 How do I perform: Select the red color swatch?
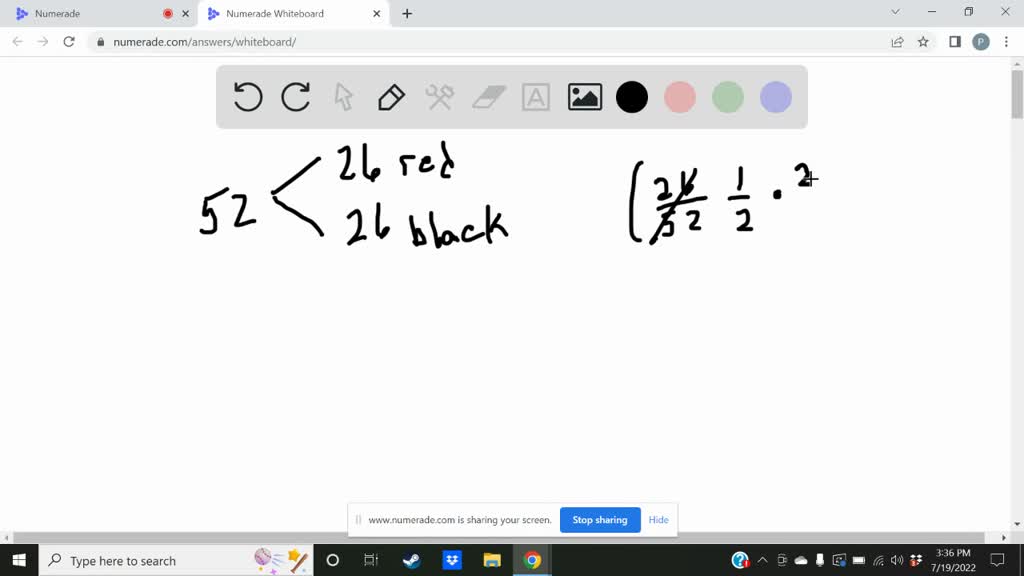679,96
